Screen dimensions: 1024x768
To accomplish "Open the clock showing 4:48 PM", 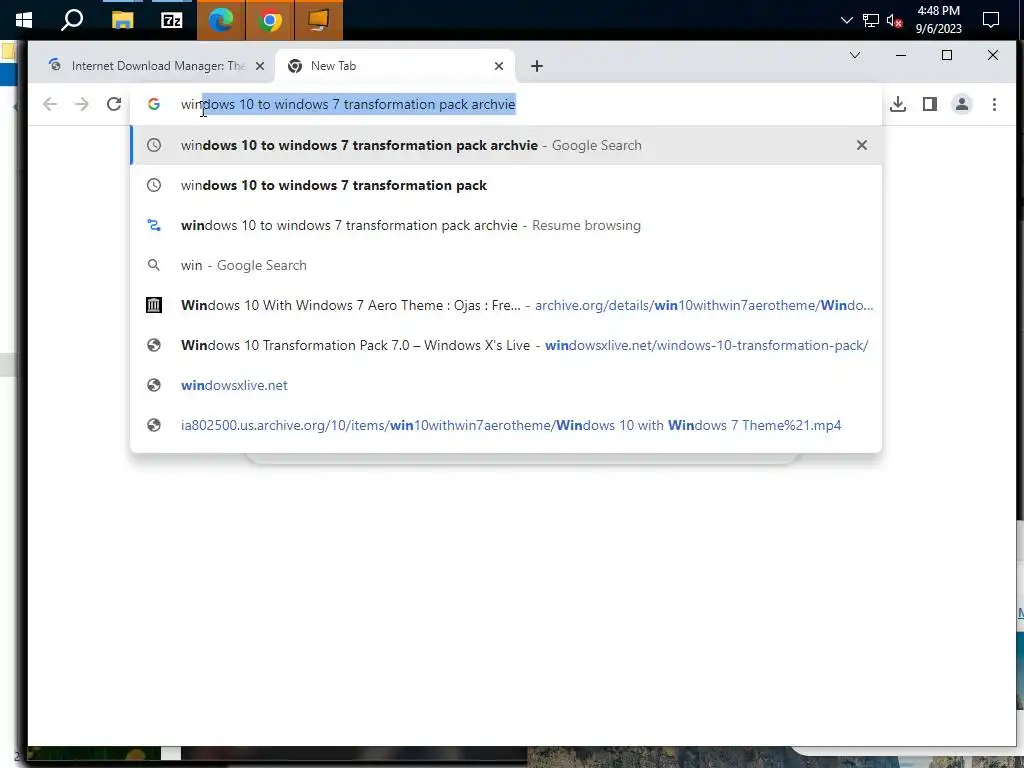I will [x=938, y=20].
